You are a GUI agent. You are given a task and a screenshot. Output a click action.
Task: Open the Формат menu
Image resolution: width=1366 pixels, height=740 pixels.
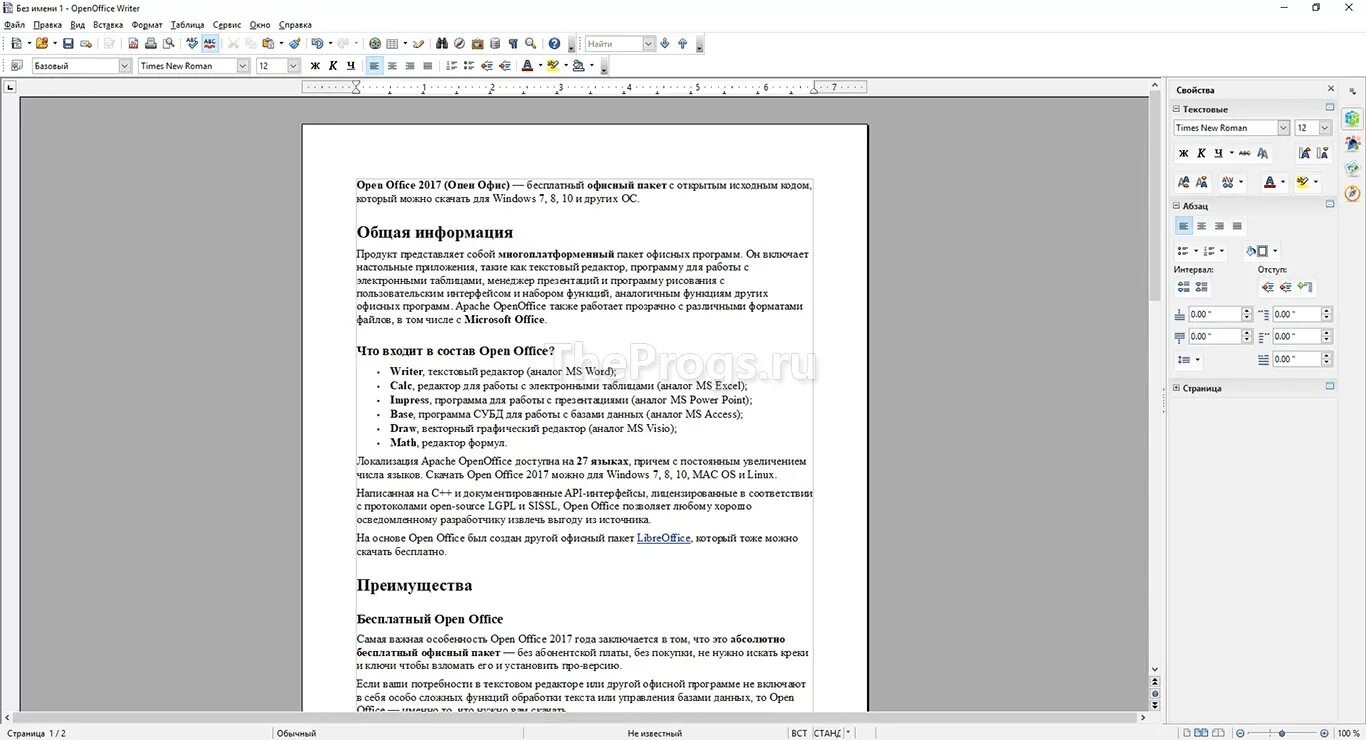click(x=147, y=25)
